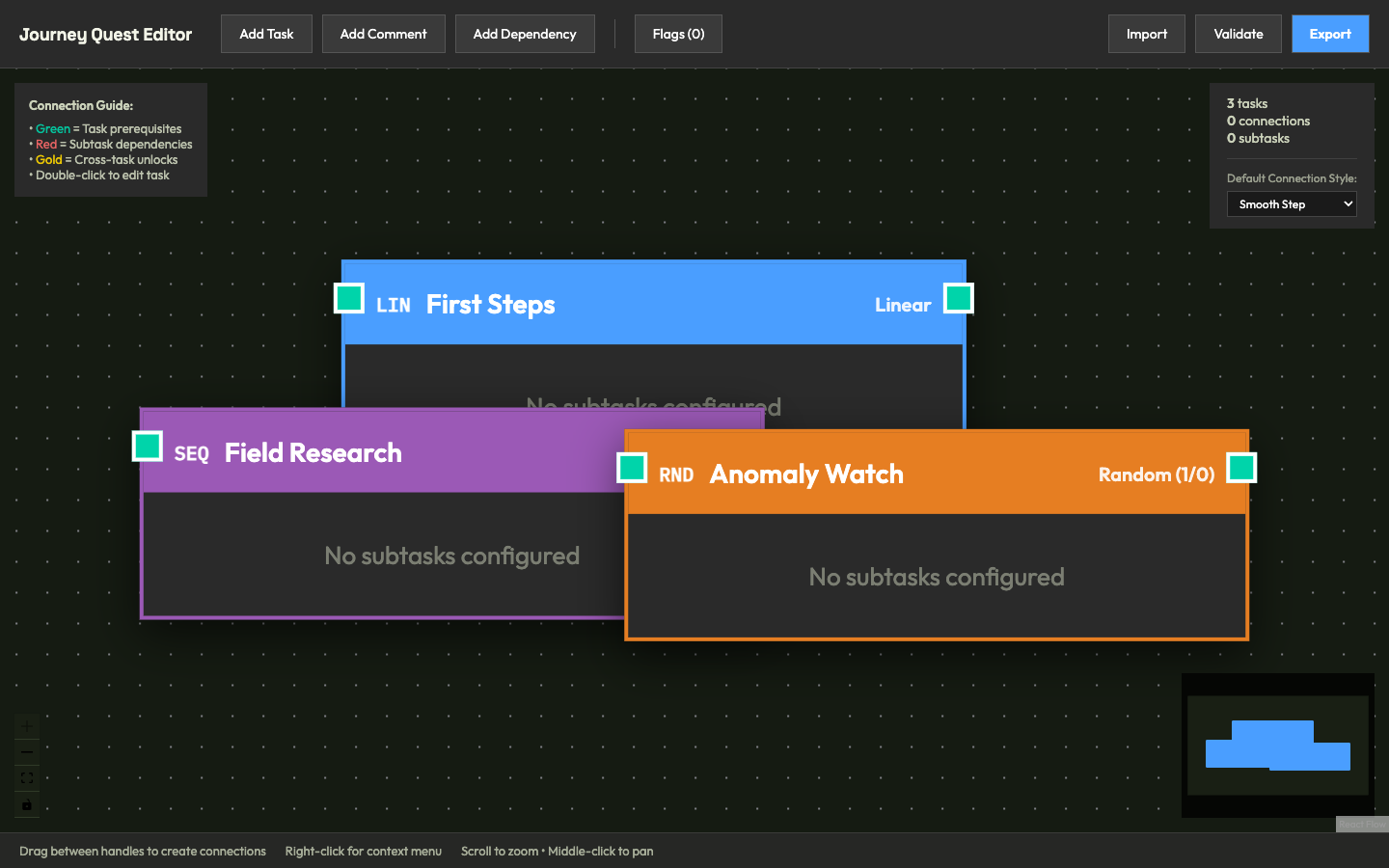
Task: Select the First Steps task header
Action: coord(654,304)
